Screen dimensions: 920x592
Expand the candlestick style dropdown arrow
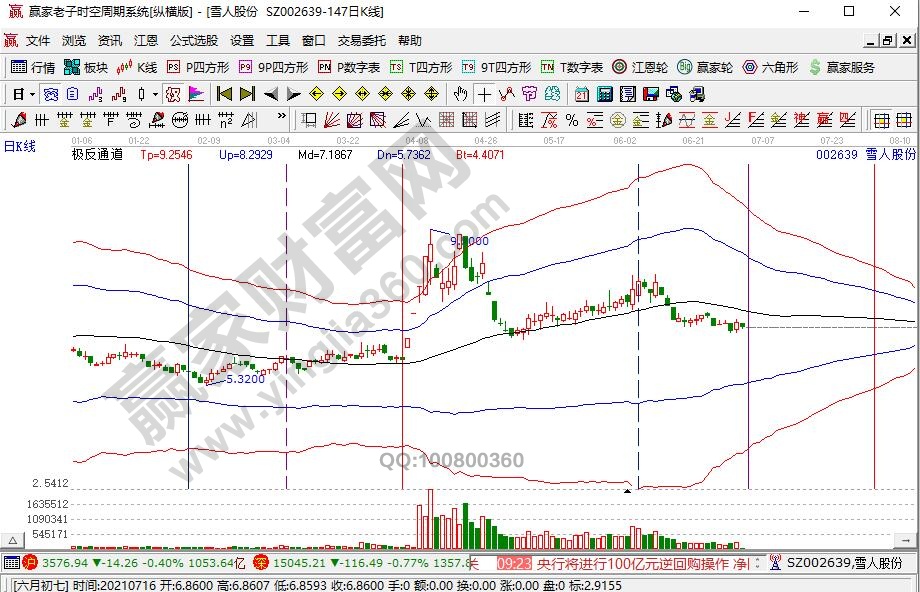click(155, 94)
